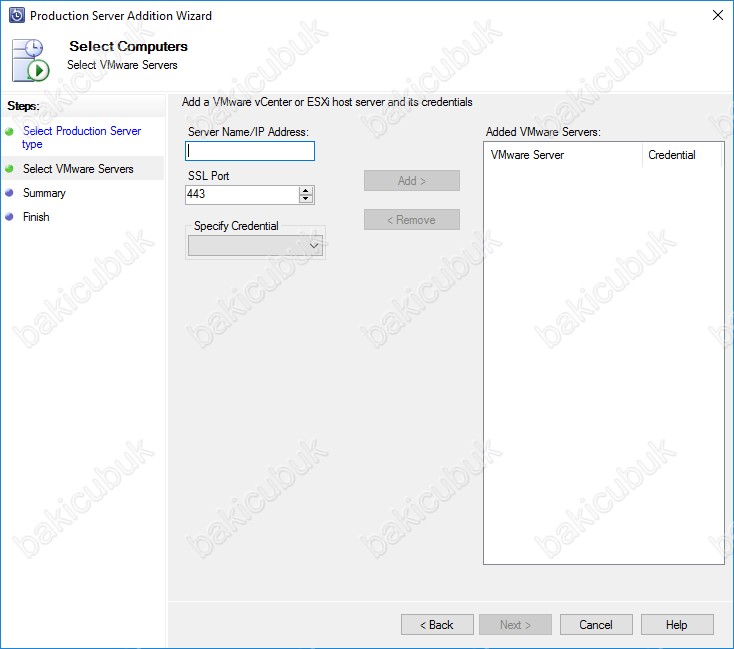Click green bullet beside Select VMware Servers
The width and height of the screenshot is (734, 649).
point(9,169)
